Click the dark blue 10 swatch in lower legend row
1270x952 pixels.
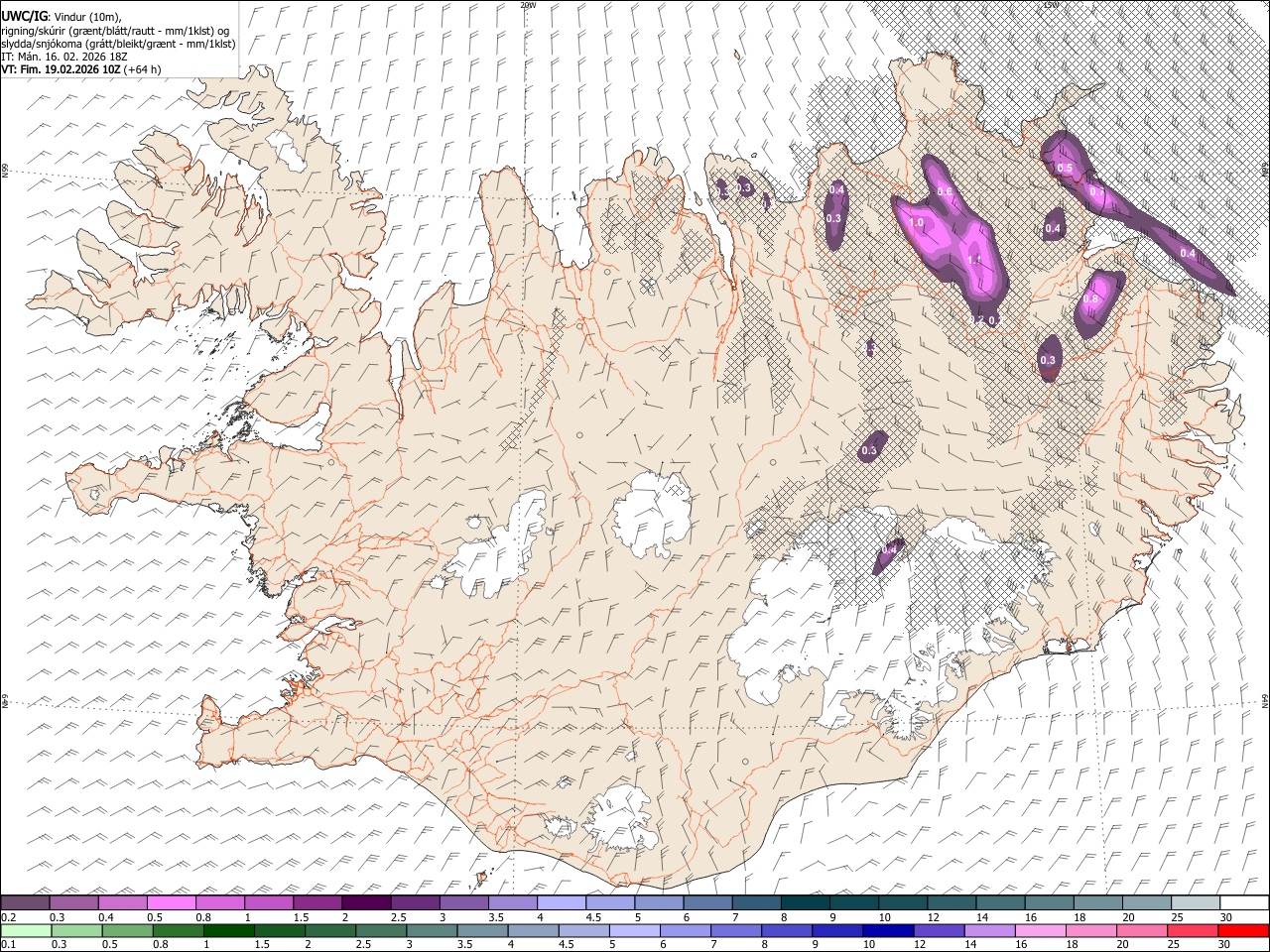coord(887,930)
